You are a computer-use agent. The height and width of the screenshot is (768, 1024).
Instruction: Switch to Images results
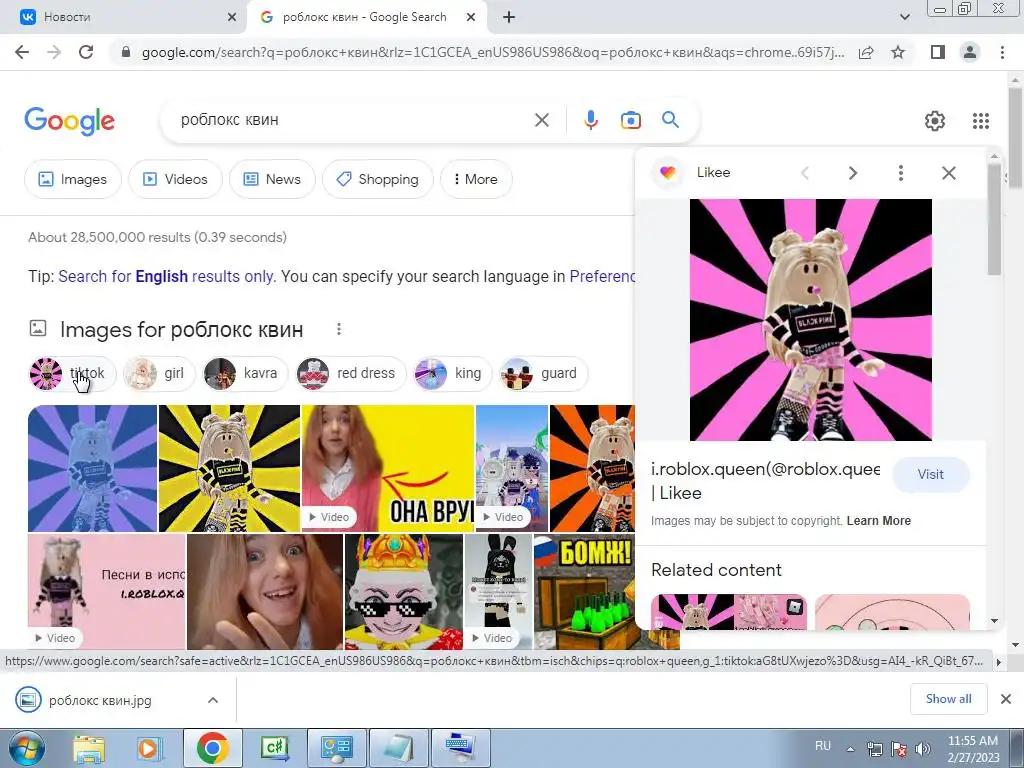(72, 179)
